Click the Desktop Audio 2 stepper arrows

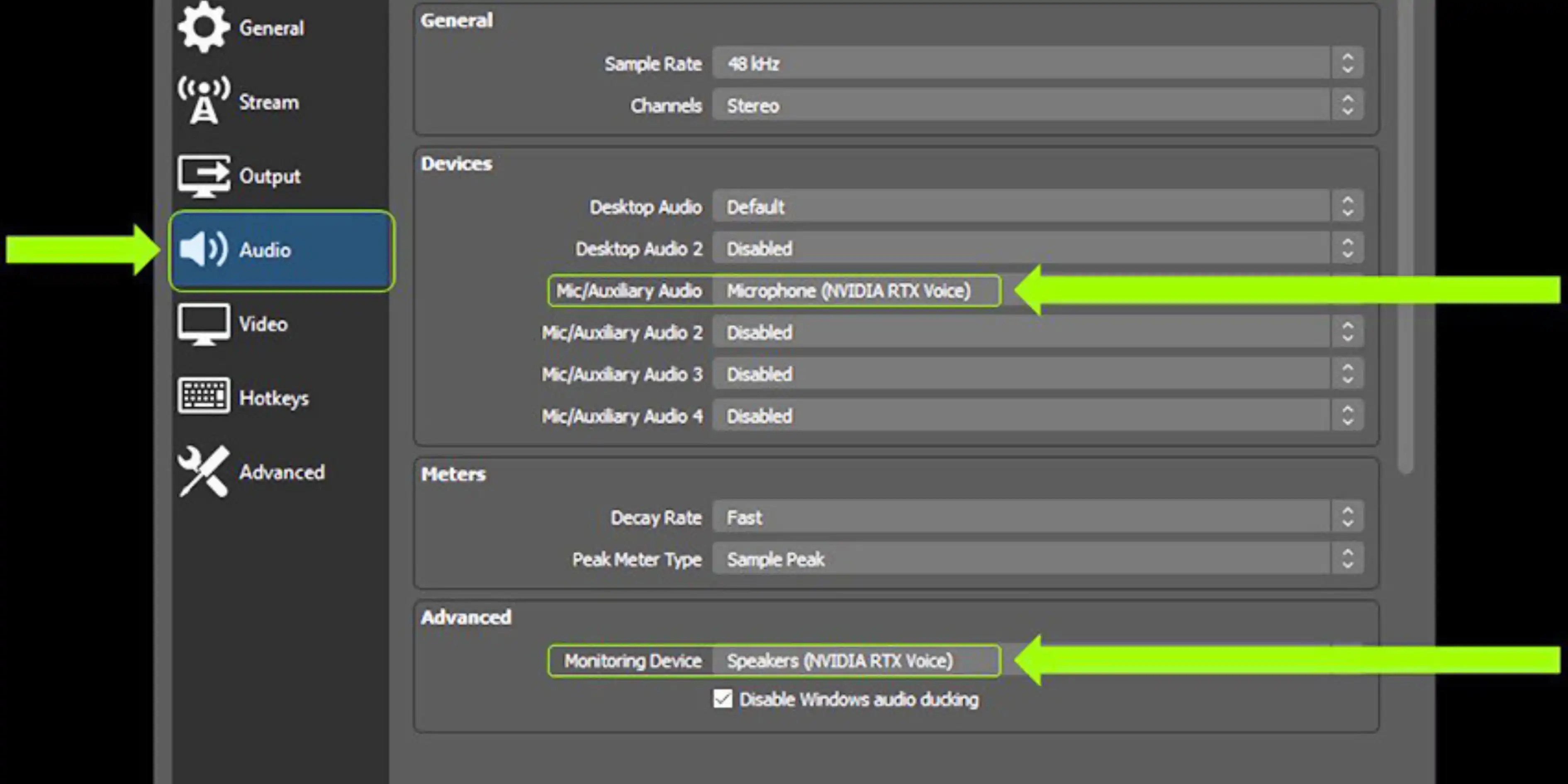coord(1347,248)
